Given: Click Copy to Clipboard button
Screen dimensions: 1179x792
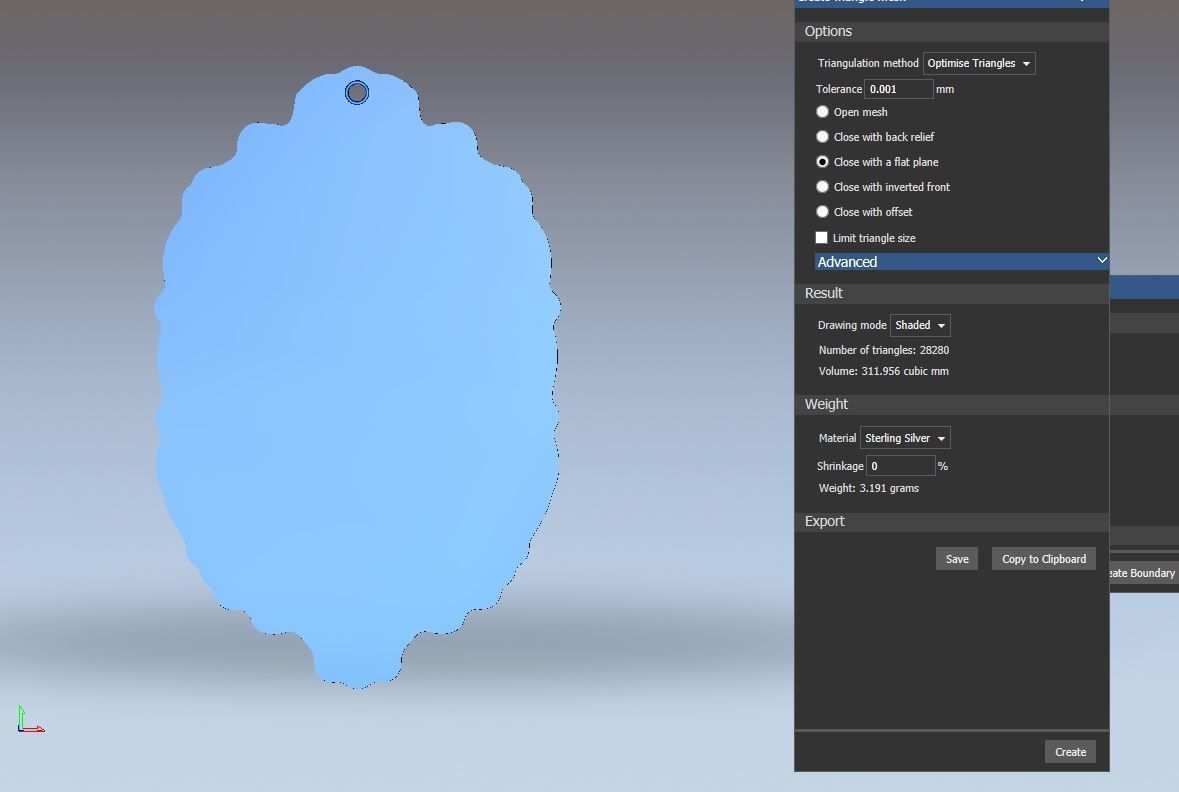Looking at the screenshot, I should (1044, 559).
